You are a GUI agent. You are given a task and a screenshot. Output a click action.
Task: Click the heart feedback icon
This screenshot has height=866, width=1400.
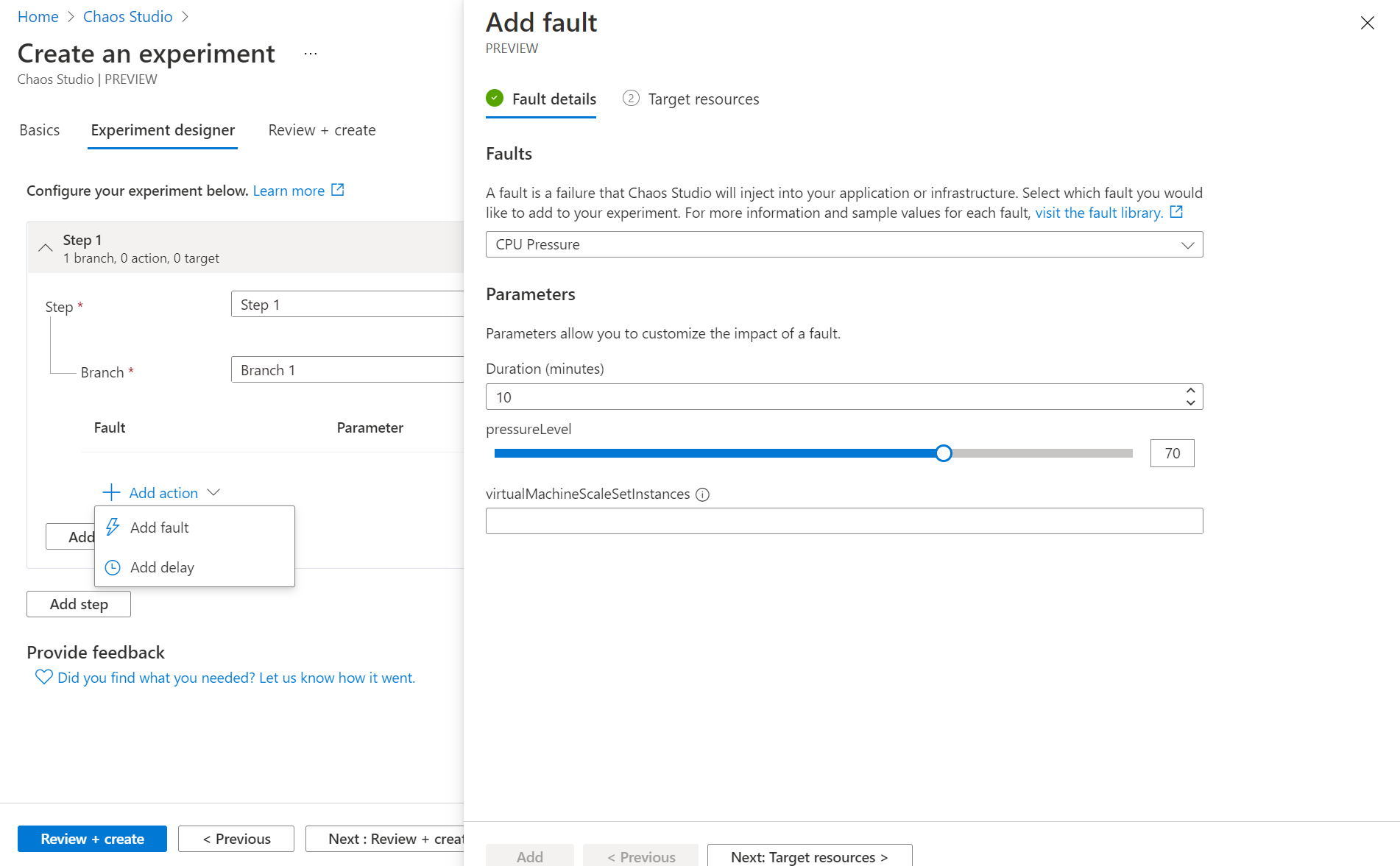[x=43, y=677]
